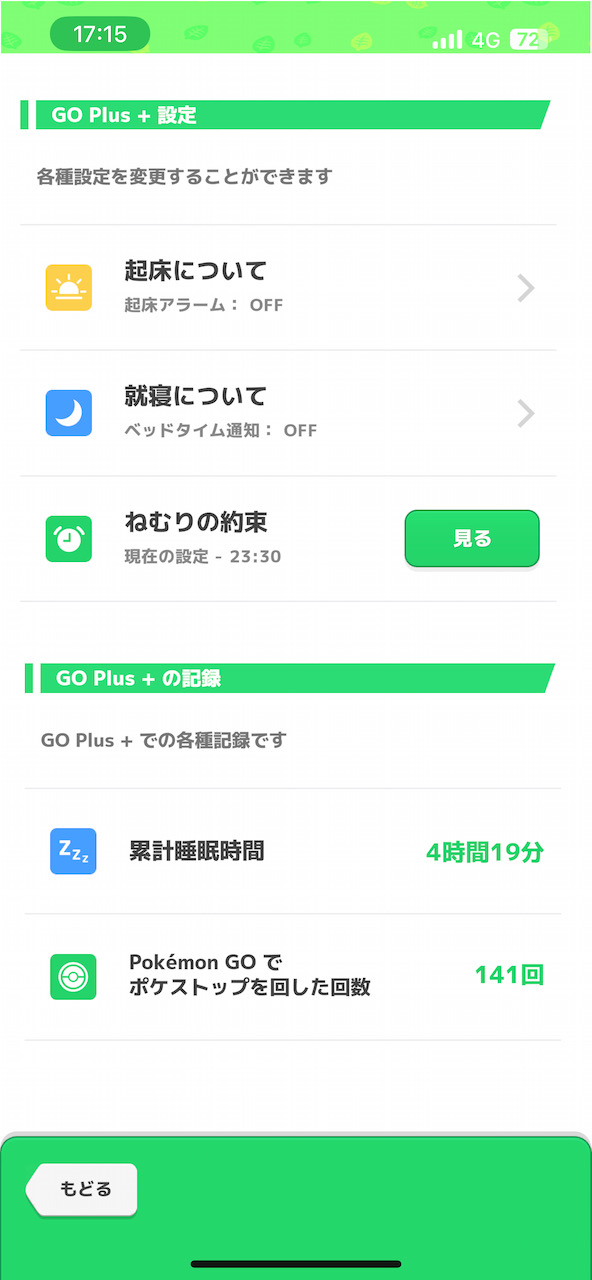Tap the green alarm clock icon
This screenshot has width=592, height=1280.
pyautogui.click(x=68, y=539)
